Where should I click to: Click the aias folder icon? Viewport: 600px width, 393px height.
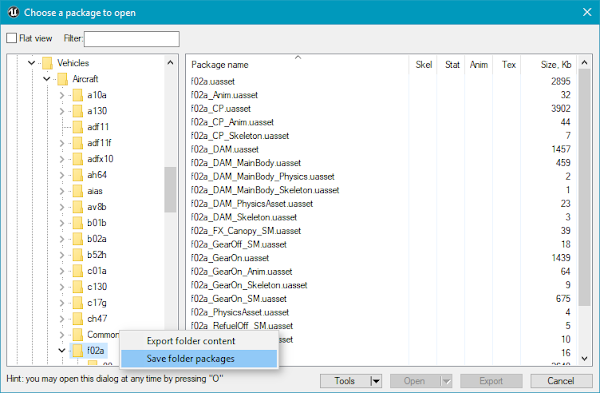[x=78, y=191]
